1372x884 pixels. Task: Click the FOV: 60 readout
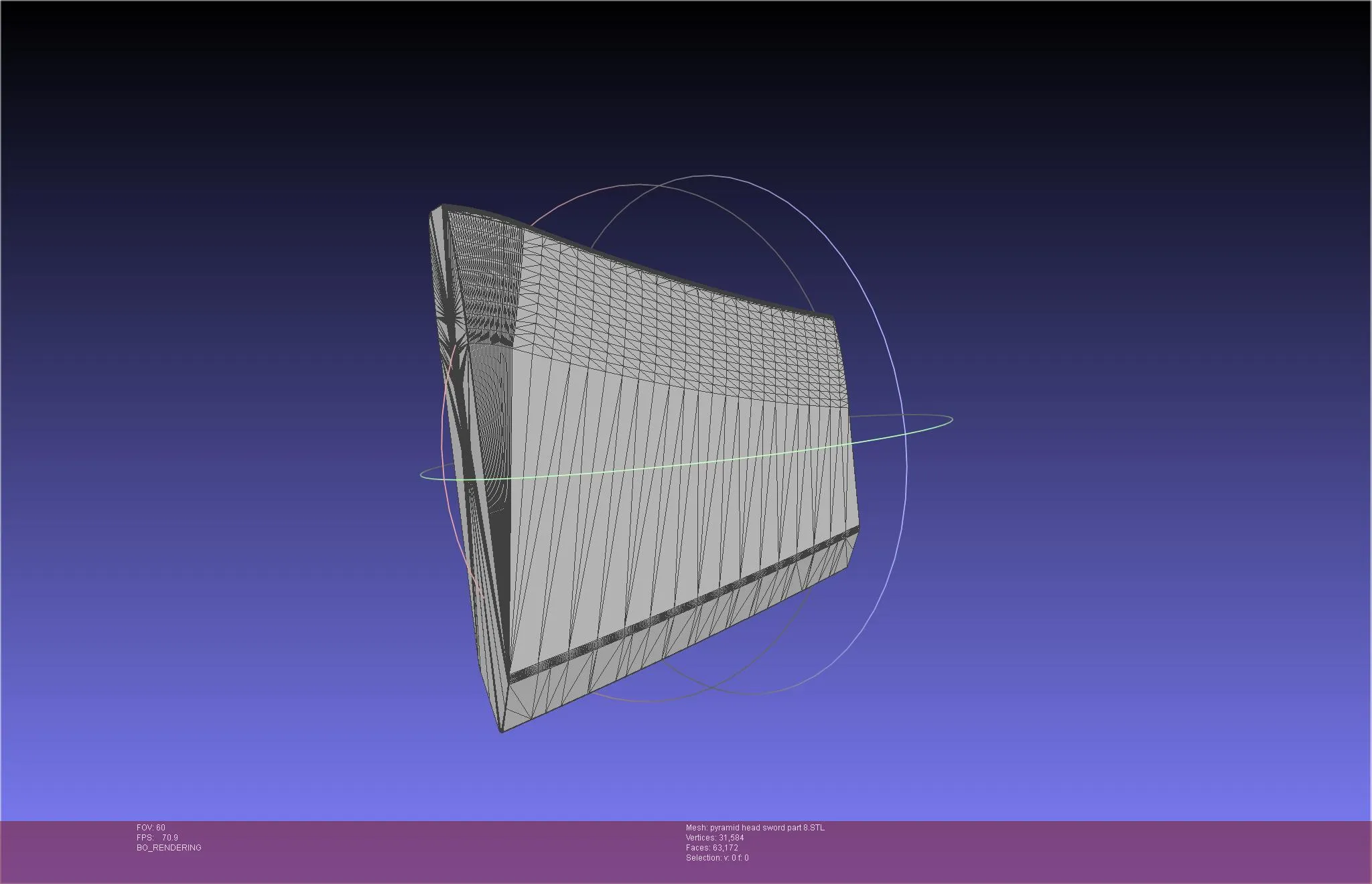(151, 828)
